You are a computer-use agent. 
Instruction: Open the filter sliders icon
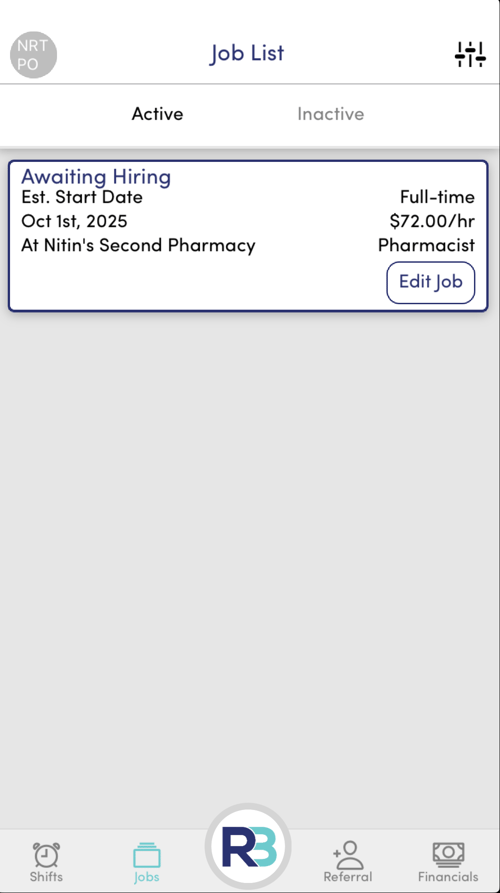point(470,55)
